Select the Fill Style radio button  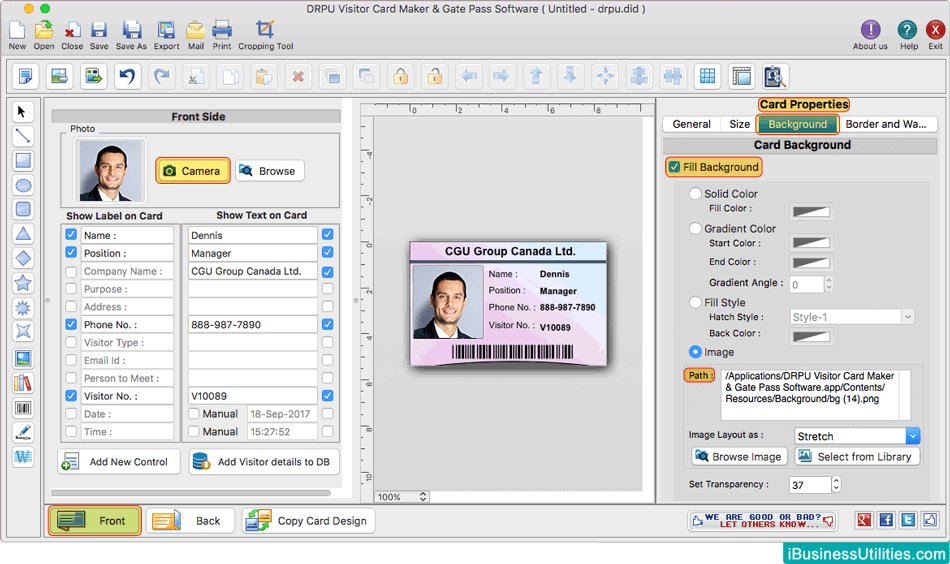pos(695,302)
